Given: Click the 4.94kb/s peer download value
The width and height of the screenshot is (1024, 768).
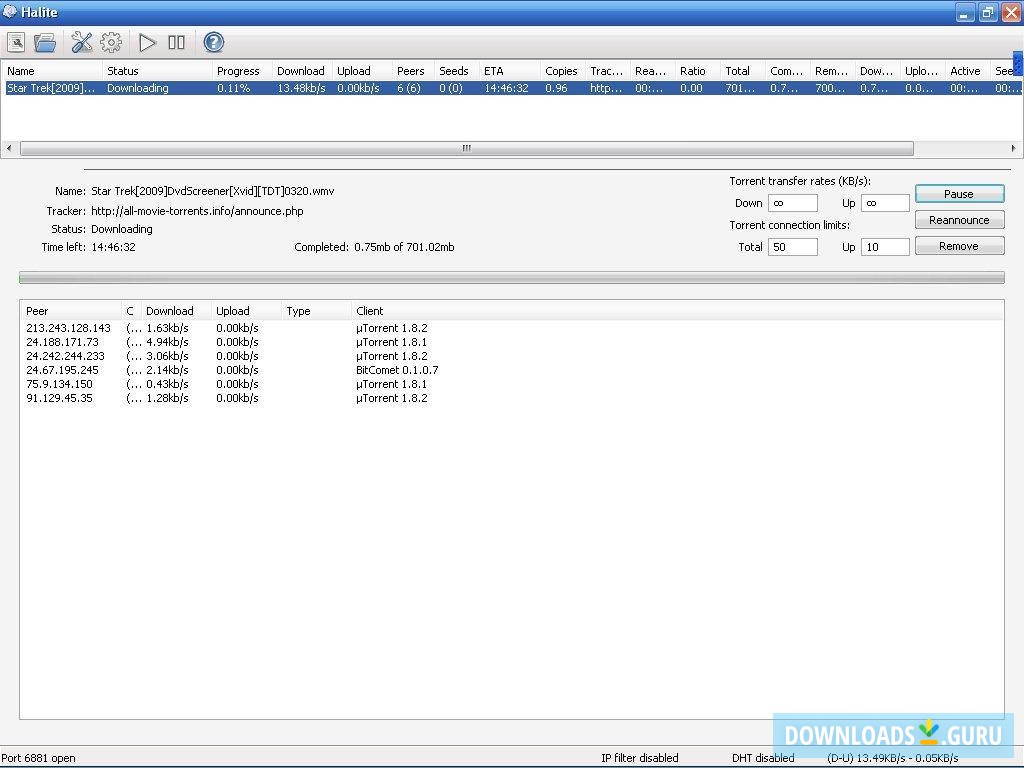Looking at the screenshot, I should pos(167,342).
